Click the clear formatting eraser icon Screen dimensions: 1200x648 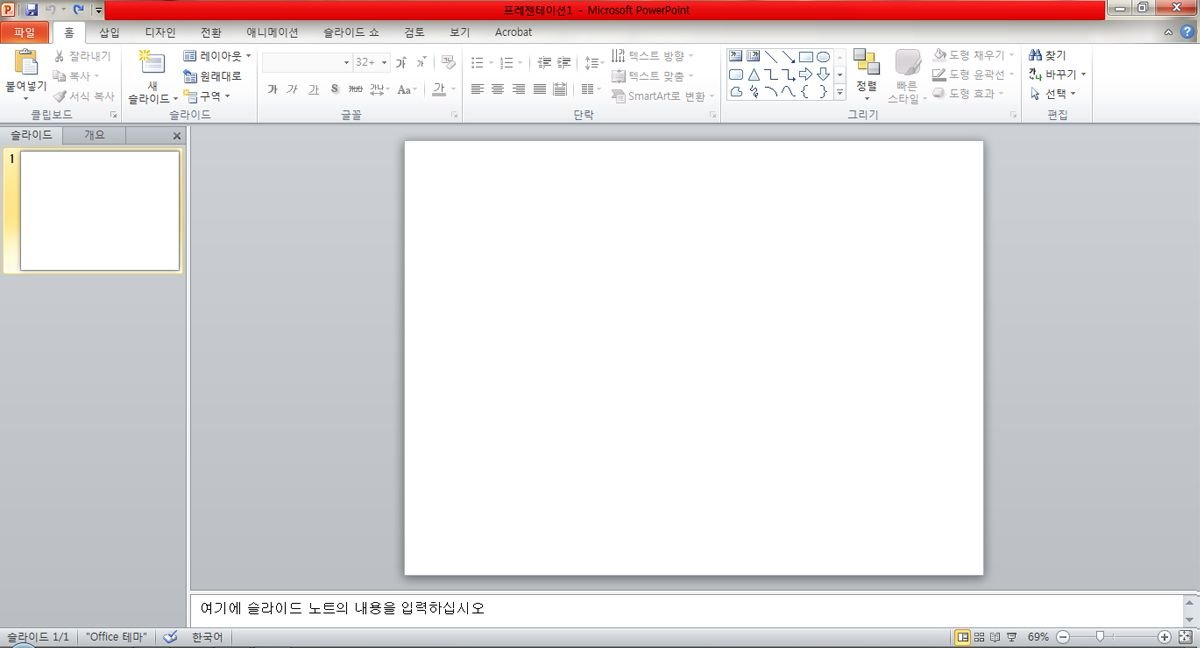pyautogui.click(x=448, y=62)
